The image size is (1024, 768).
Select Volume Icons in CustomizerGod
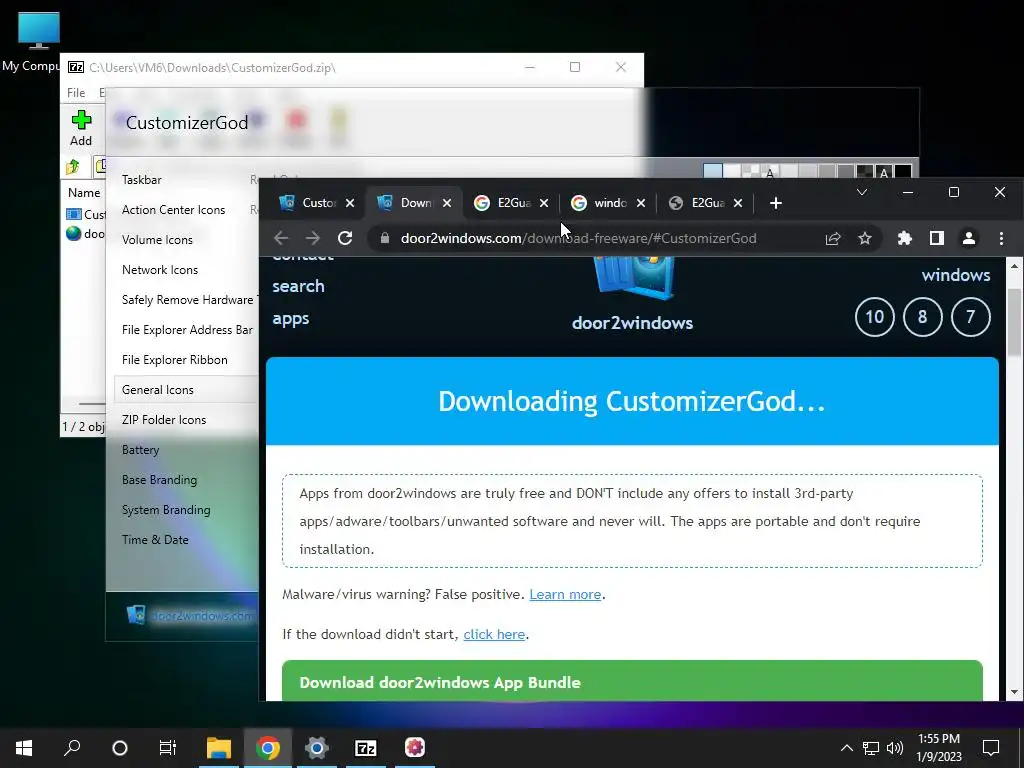(157, 240)
